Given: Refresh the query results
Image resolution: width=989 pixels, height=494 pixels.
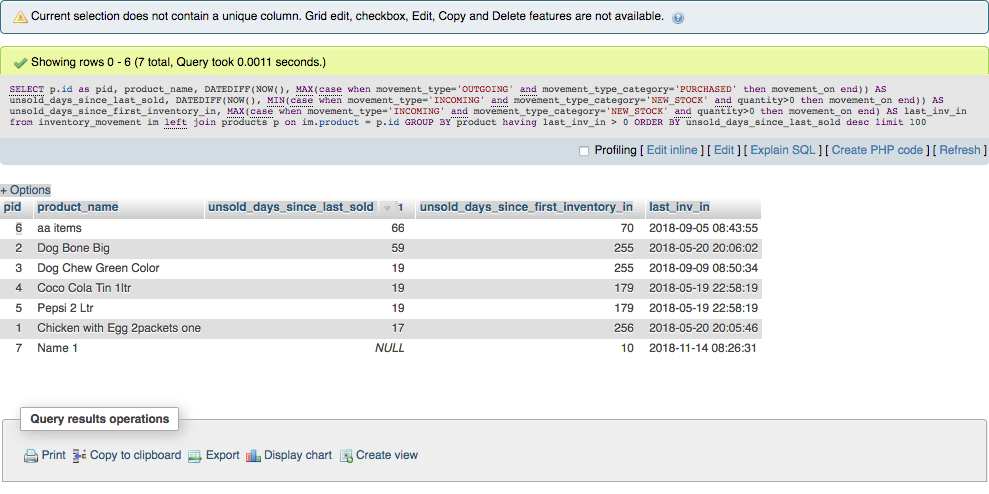Looking at the screenshot, I should 959,150.
